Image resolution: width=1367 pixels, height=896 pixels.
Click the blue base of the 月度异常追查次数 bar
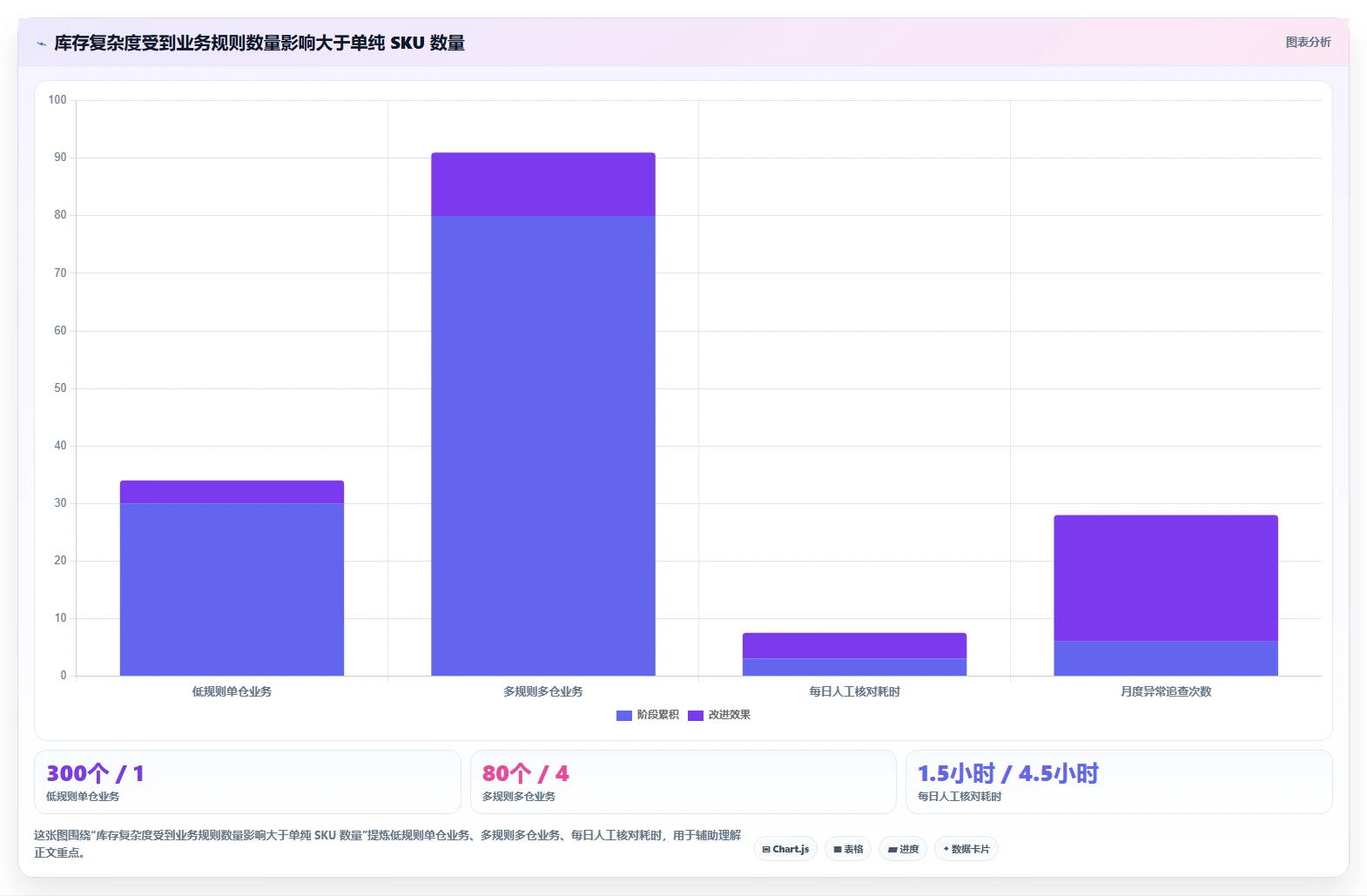pos(1166,658)
